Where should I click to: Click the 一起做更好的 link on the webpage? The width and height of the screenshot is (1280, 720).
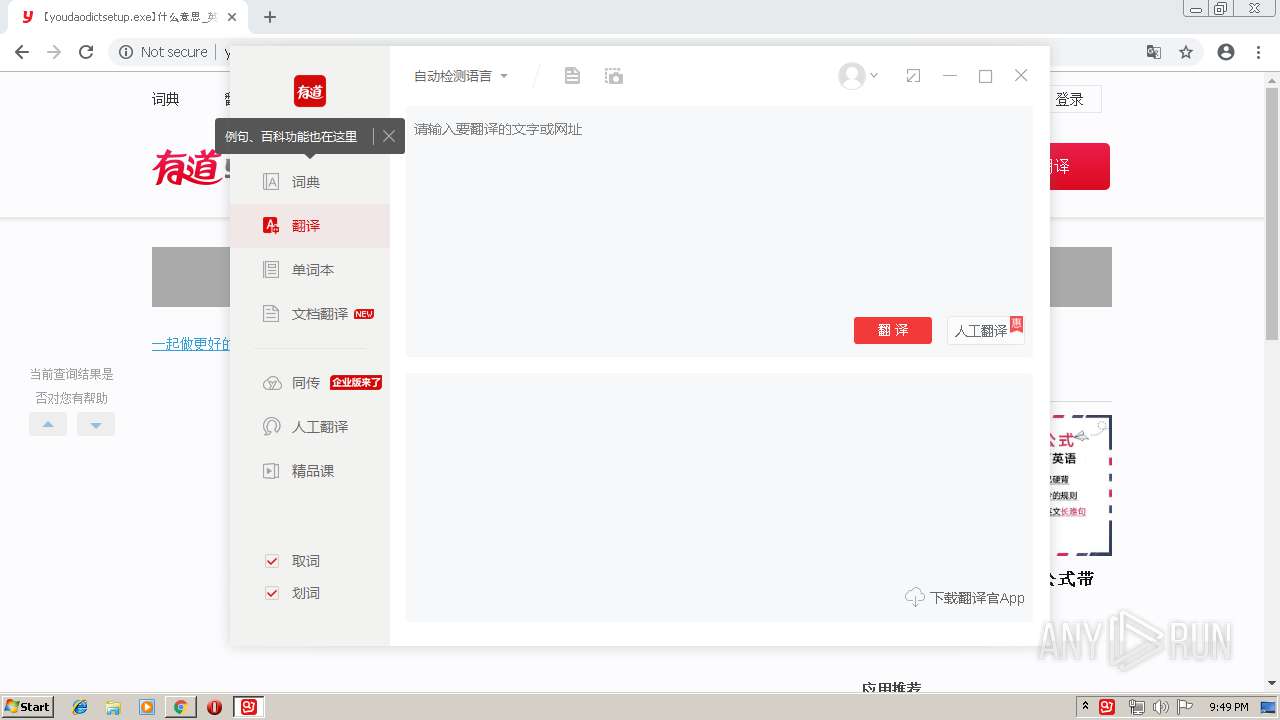coord(191,344)
